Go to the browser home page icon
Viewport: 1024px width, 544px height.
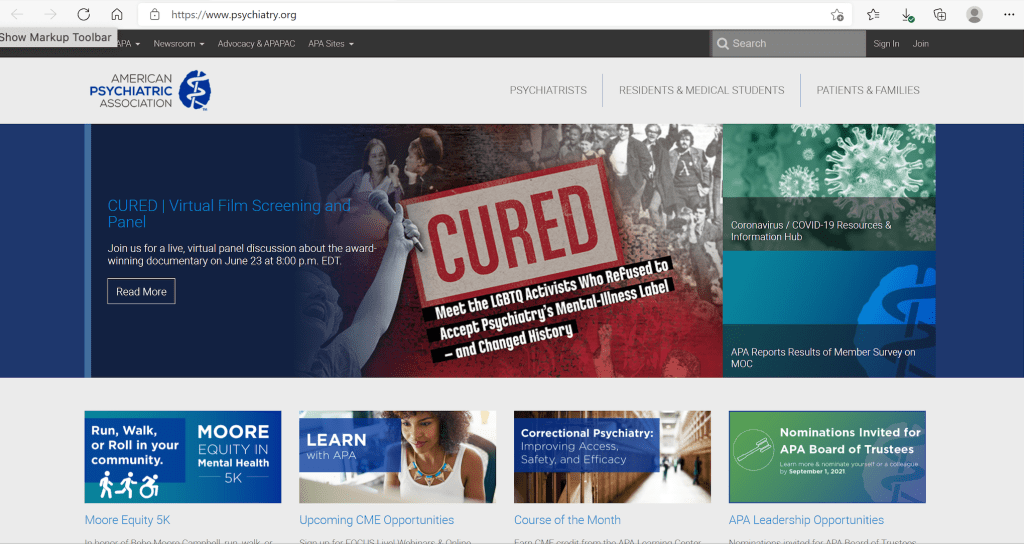pos(117,15)
